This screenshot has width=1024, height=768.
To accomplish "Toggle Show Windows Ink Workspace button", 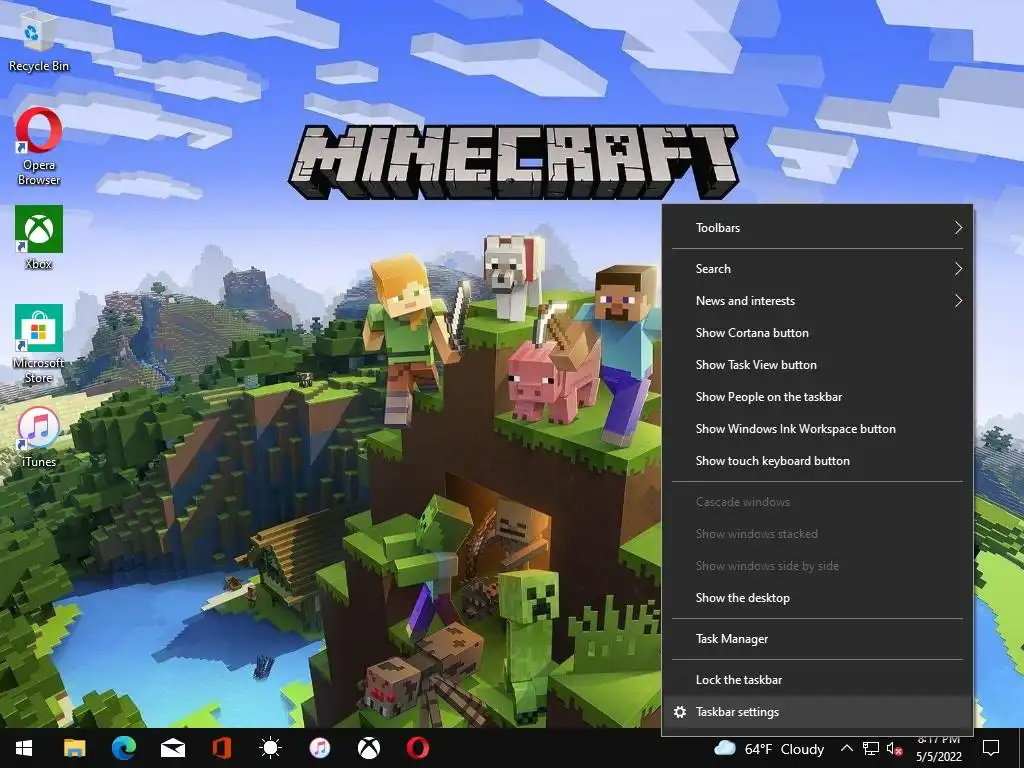I will click(818, 428).
